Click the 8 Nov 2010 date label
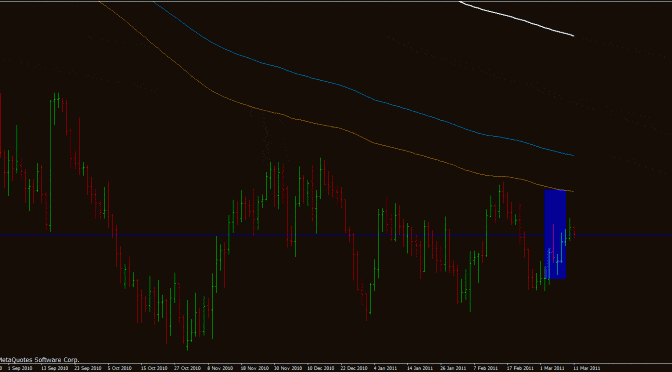This screenshot has height=372, width=672. coord(220,368)
